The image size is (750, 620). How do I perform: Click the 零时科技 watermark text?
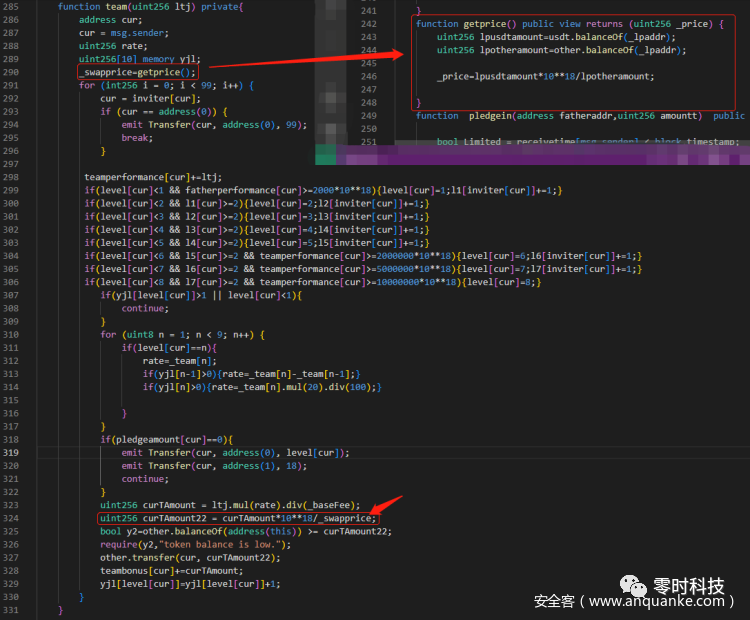point(691,585)
